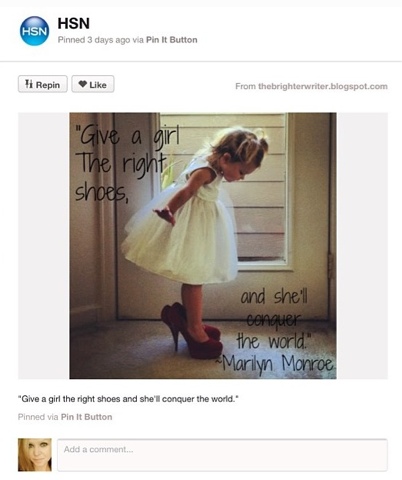Focus the Add a comment field
Image resolution: width=402 pixels, height=480 pixels.
click(222, 455)
